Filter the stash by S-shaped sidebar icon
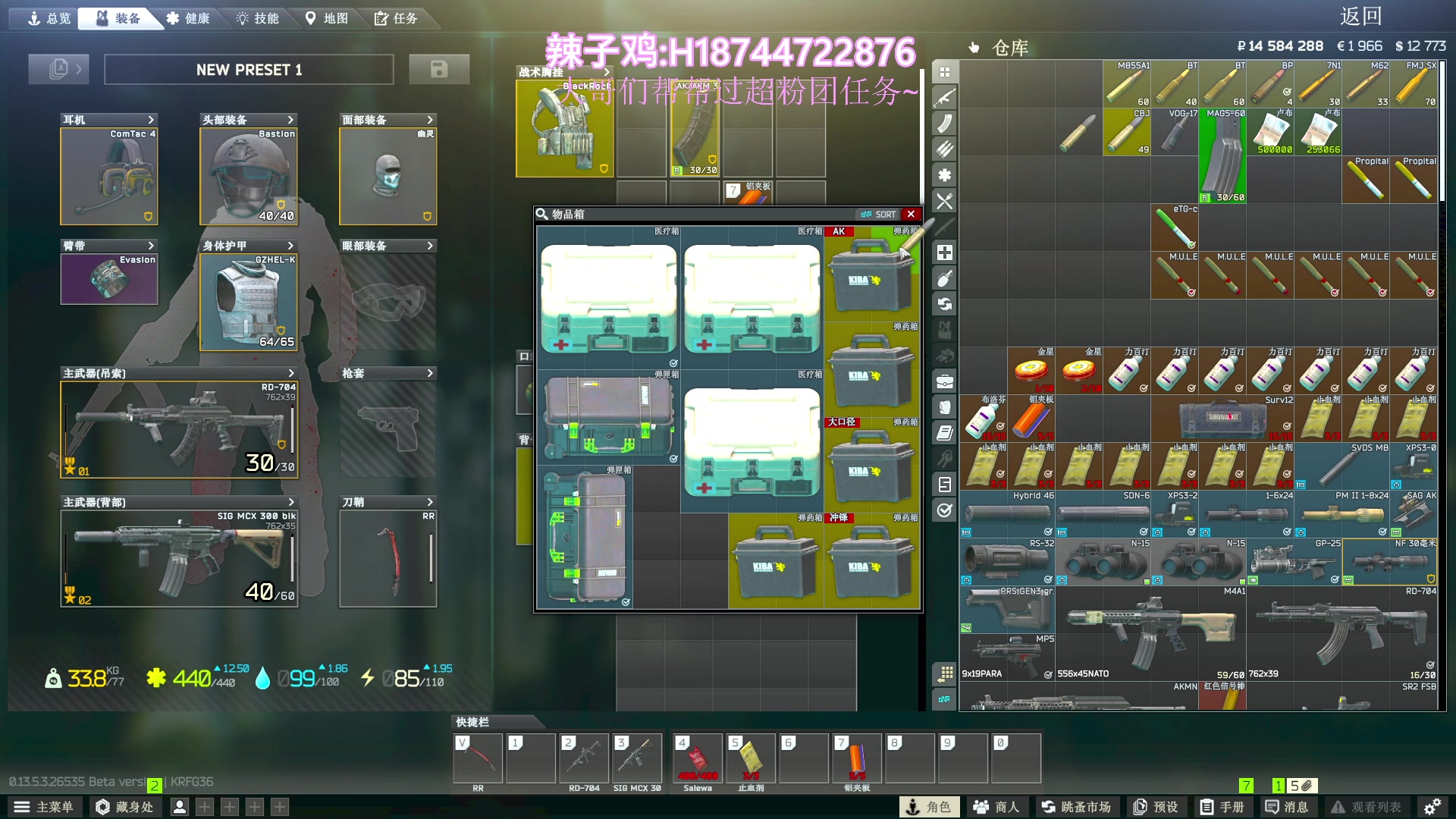This screenshot has height=819, width=1456. coord(944,485)
